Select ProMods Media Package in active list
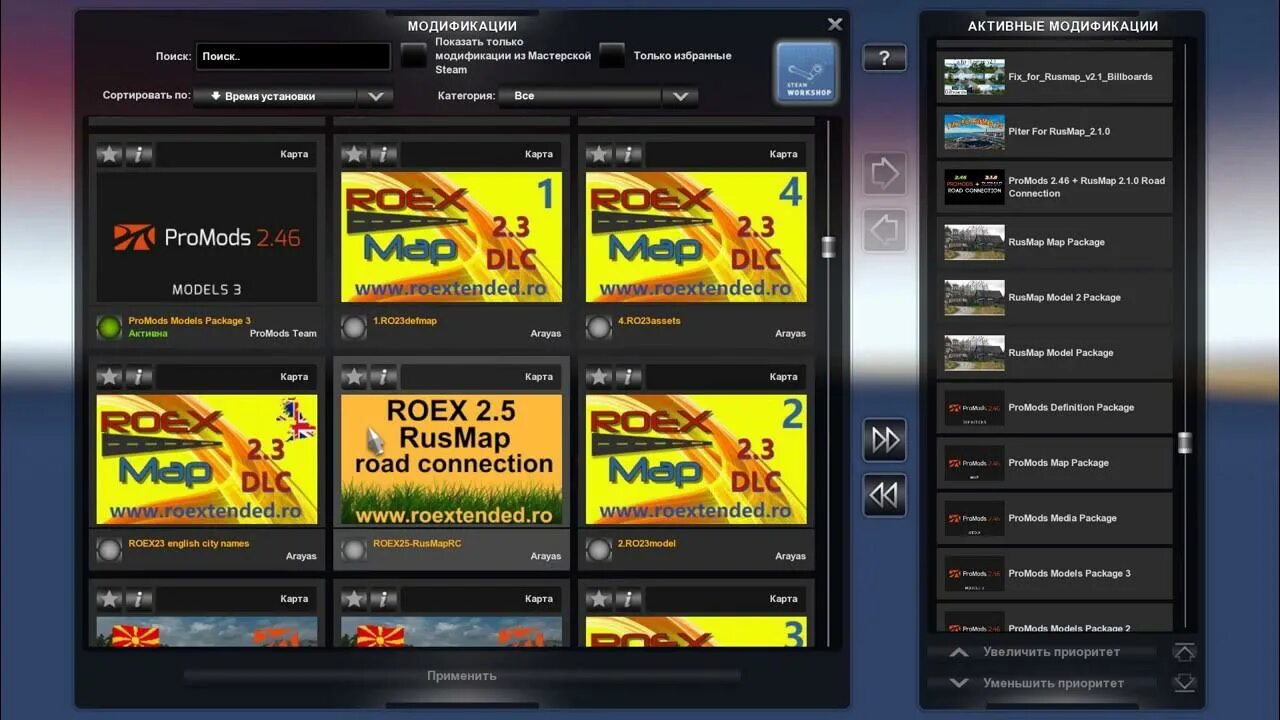Screen dimensions: 1280x720 click(1055, 518)
